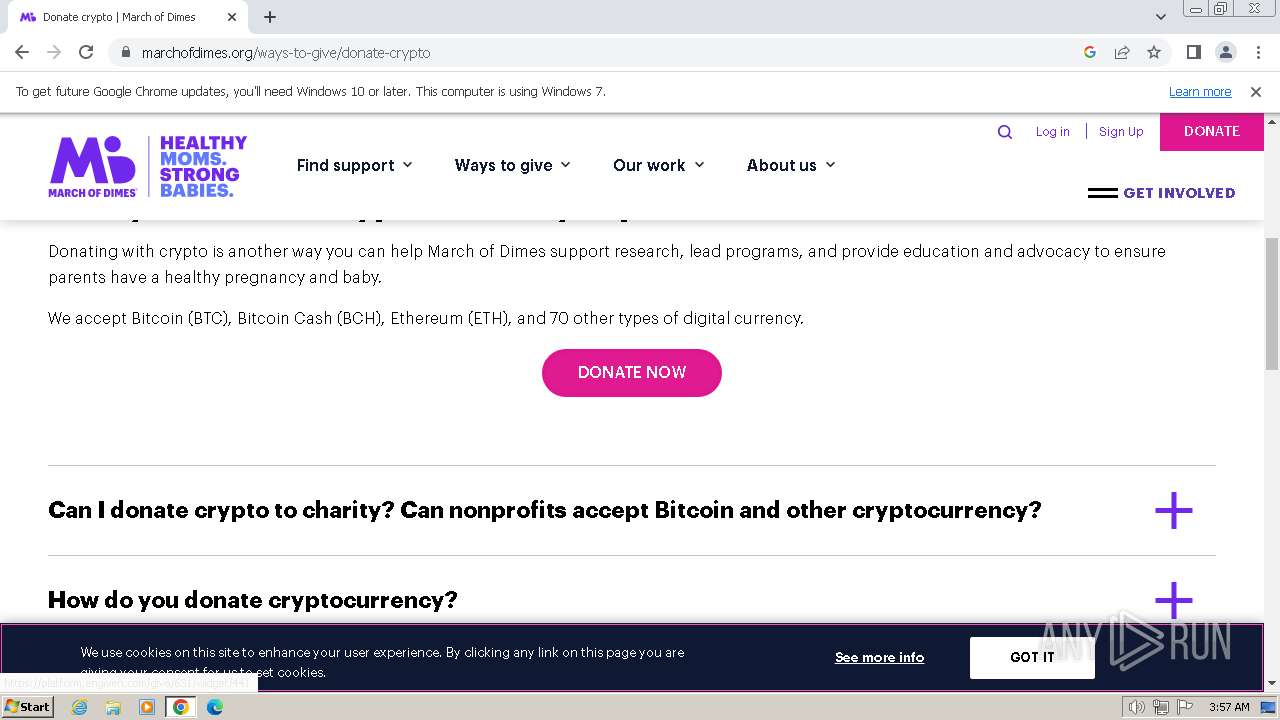Screen dimensions: 1280x720
Task: Open Chrome profile avatar icon
Action: [x=1225, y=53]
